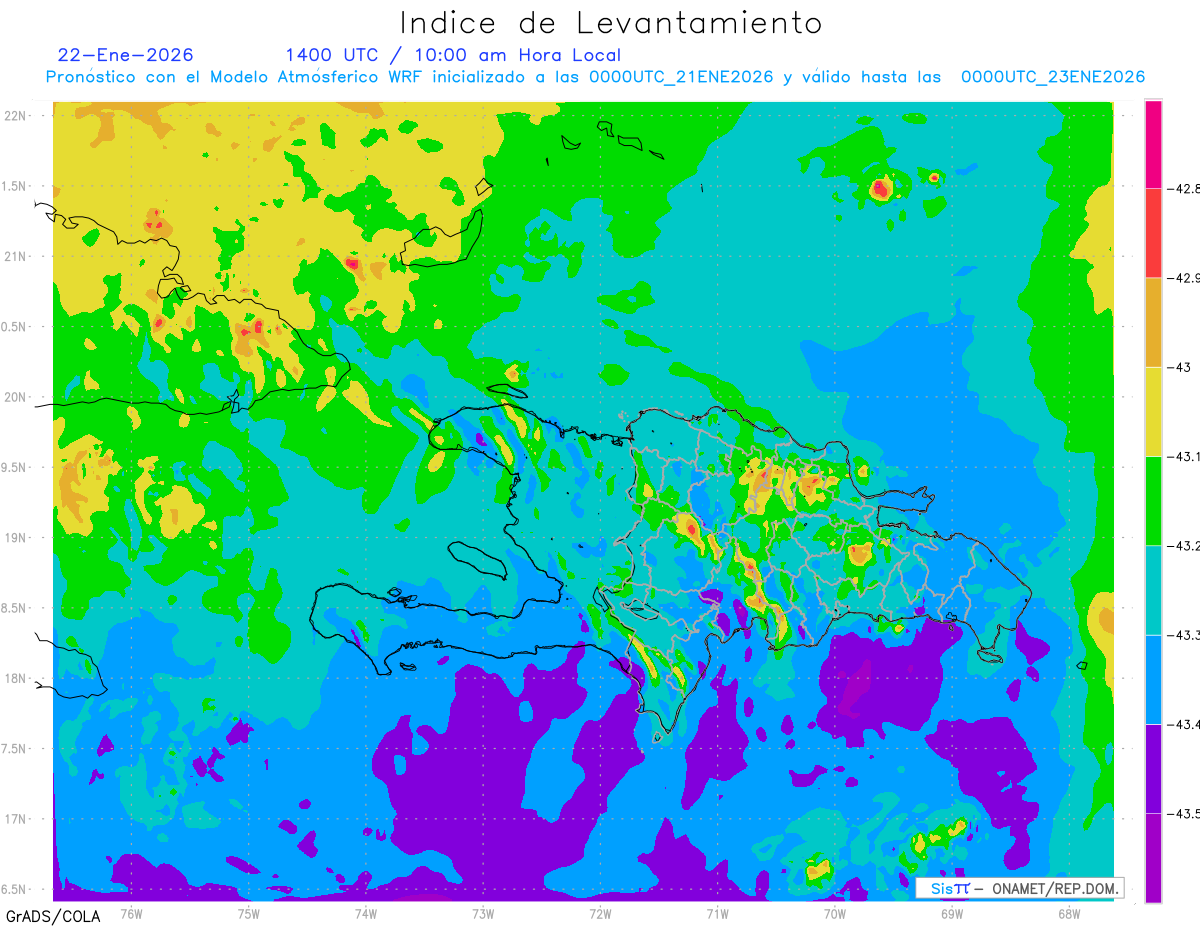
Task: Select the green color bar segment
Action: 1153,500
